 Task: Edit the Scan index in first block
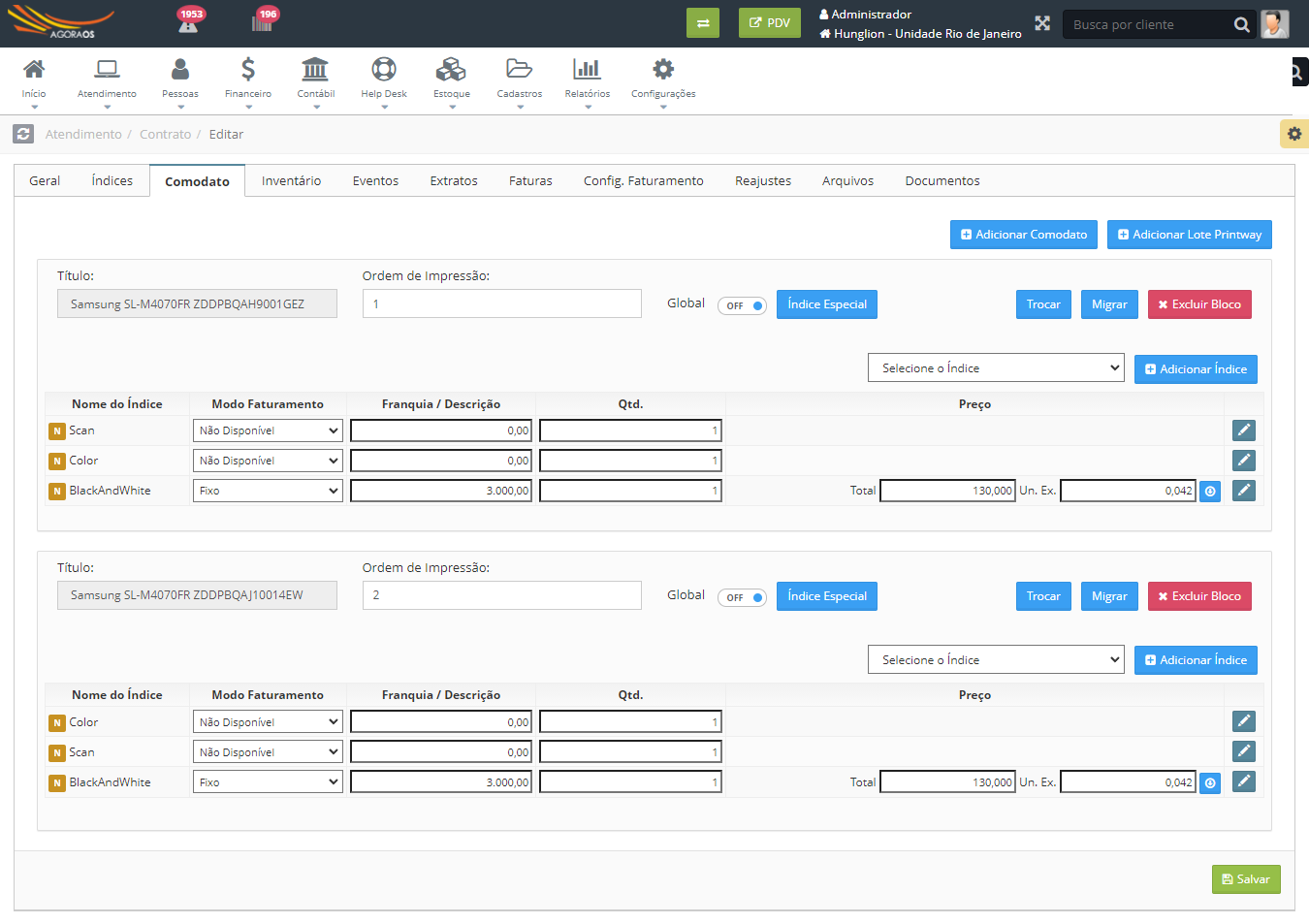pos(1244,430)
